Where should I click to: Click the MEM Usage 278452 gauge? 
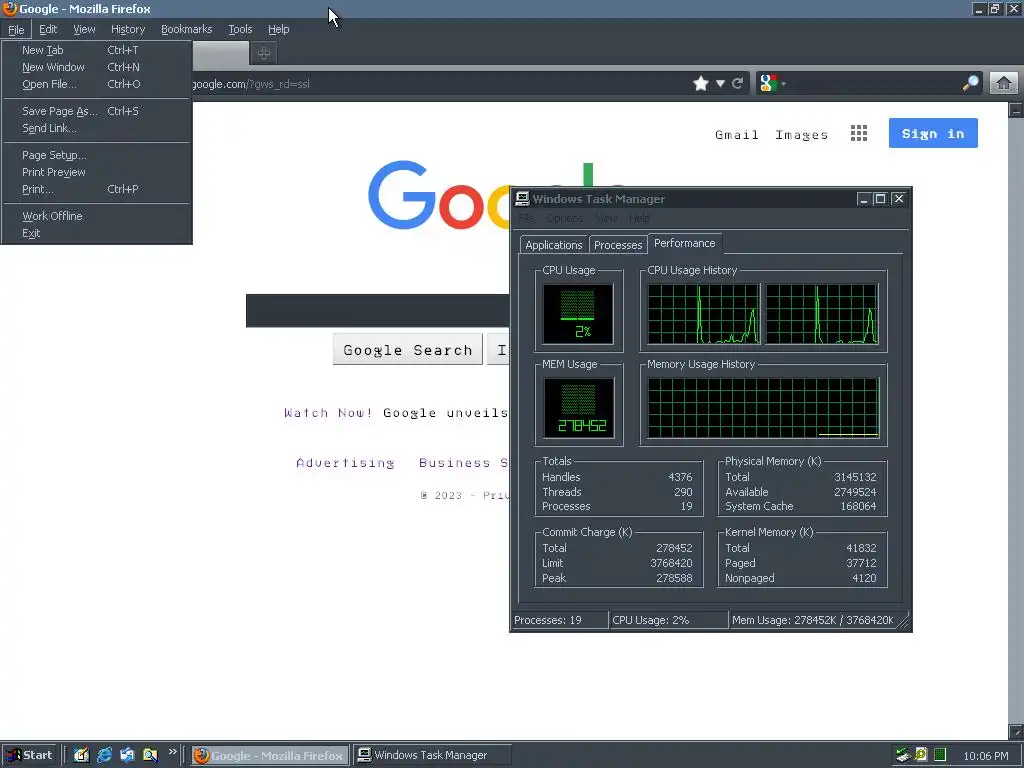click(x=578, y=408)
